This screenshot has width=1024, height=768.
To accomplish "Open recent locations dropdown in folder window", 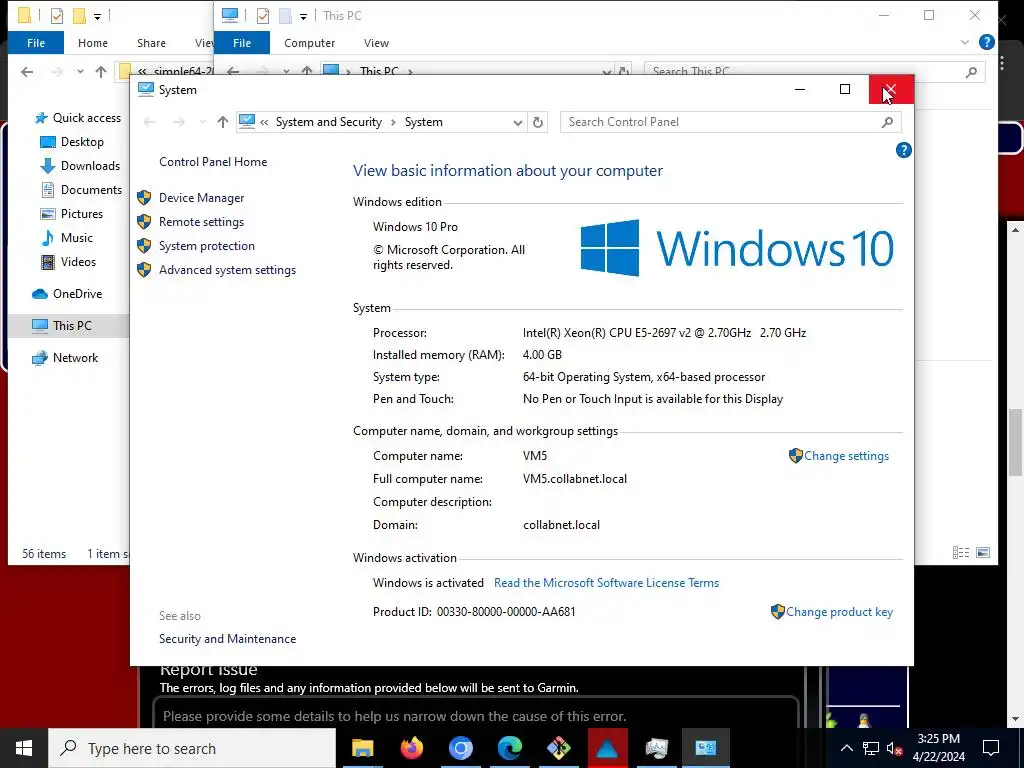I will pyautogui.click(x=80, y=72).
